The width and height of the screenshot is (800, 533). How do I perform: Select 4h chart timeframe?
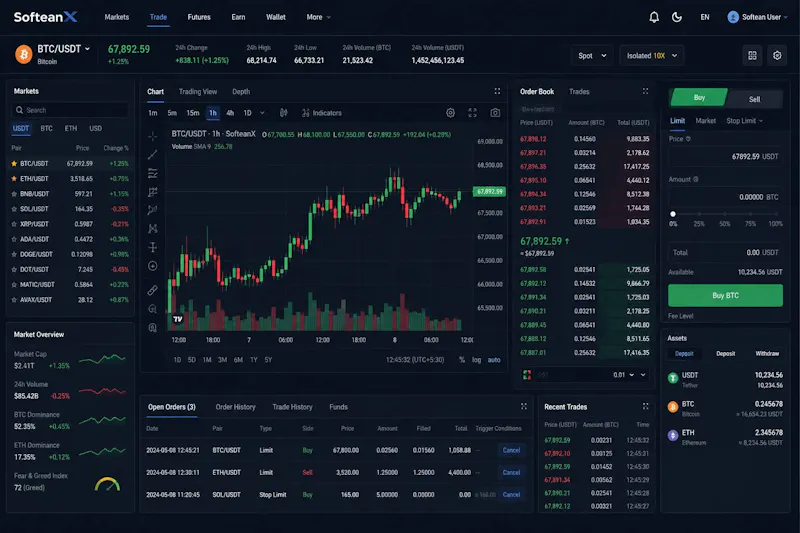tap(230, 113)
